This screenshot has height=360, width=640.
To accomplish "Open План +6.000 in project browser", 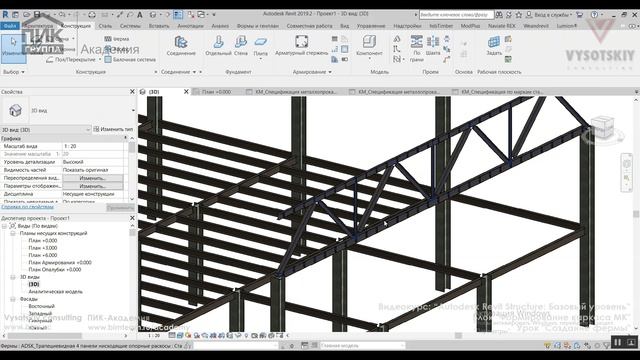I will pos(42,255).
